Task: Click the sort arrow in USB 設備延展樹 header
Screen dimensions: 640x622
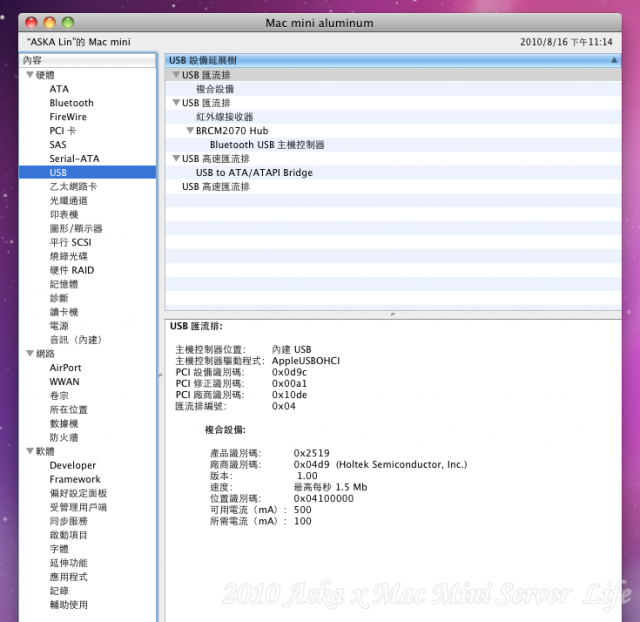Action: [x=614, y=60]
